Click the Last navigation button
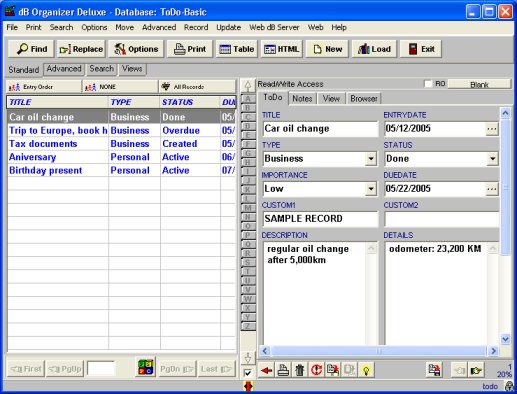517x394 pixels. tap(216, 369)
